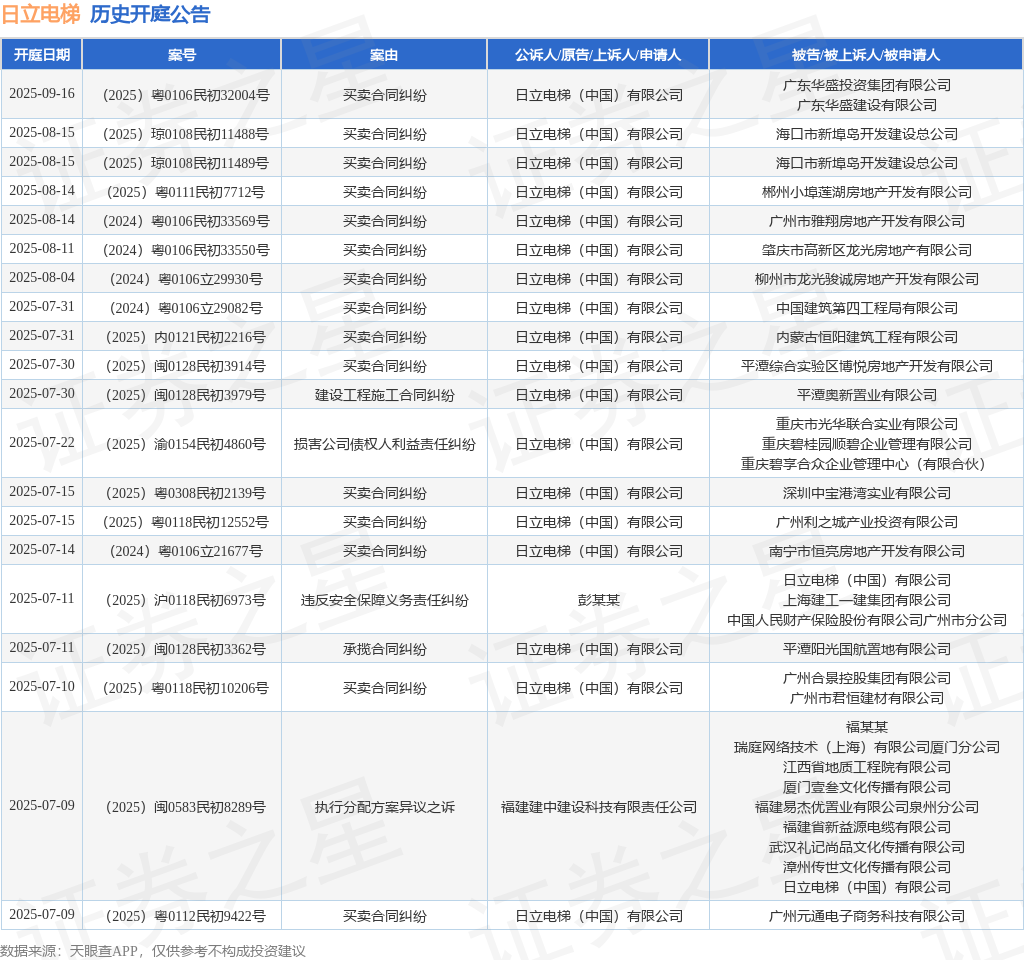Image resolution: width=1024 pixels, height=960 pixels.
Task: Click cause 违反安全保障义务责任纠纷
Action: pos(384,600)
